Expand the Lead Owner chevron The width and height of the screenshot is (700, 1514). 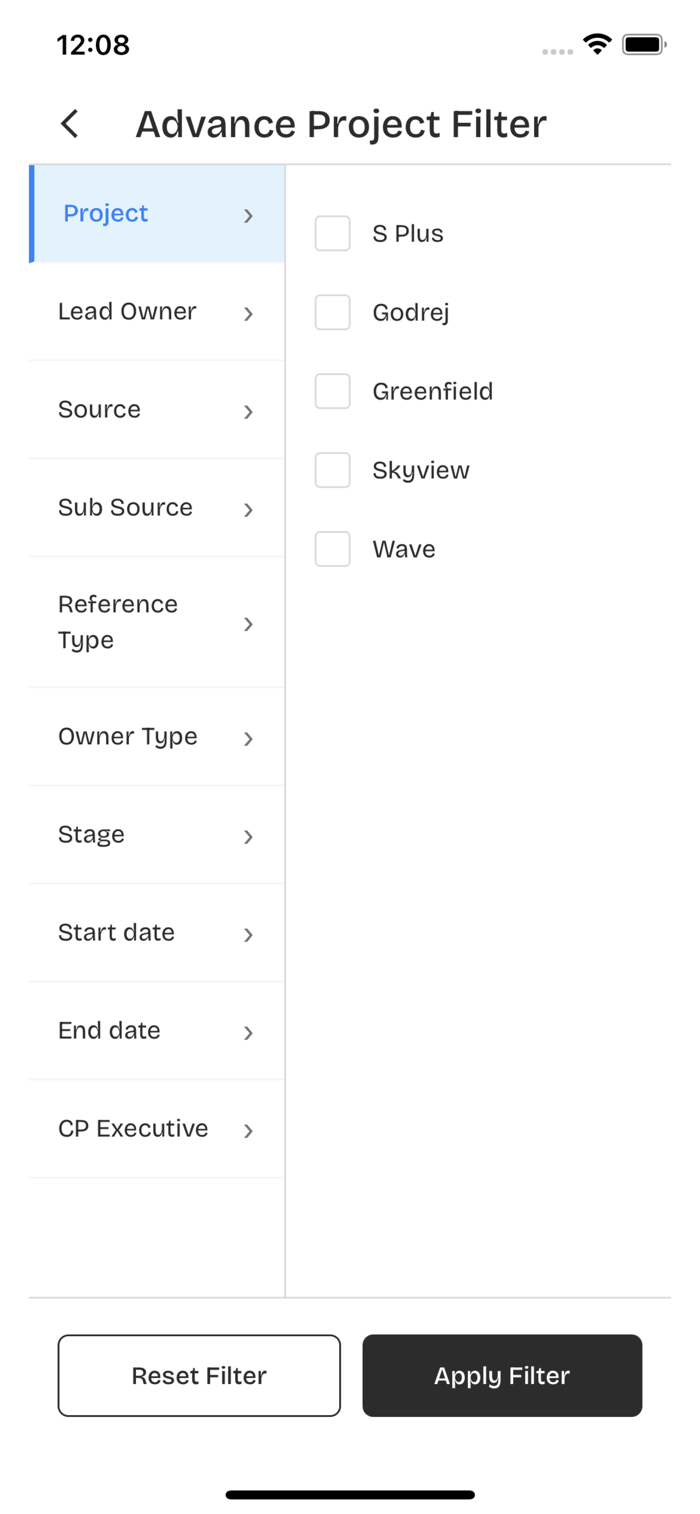pyautogui.click(x=248, y=314)
